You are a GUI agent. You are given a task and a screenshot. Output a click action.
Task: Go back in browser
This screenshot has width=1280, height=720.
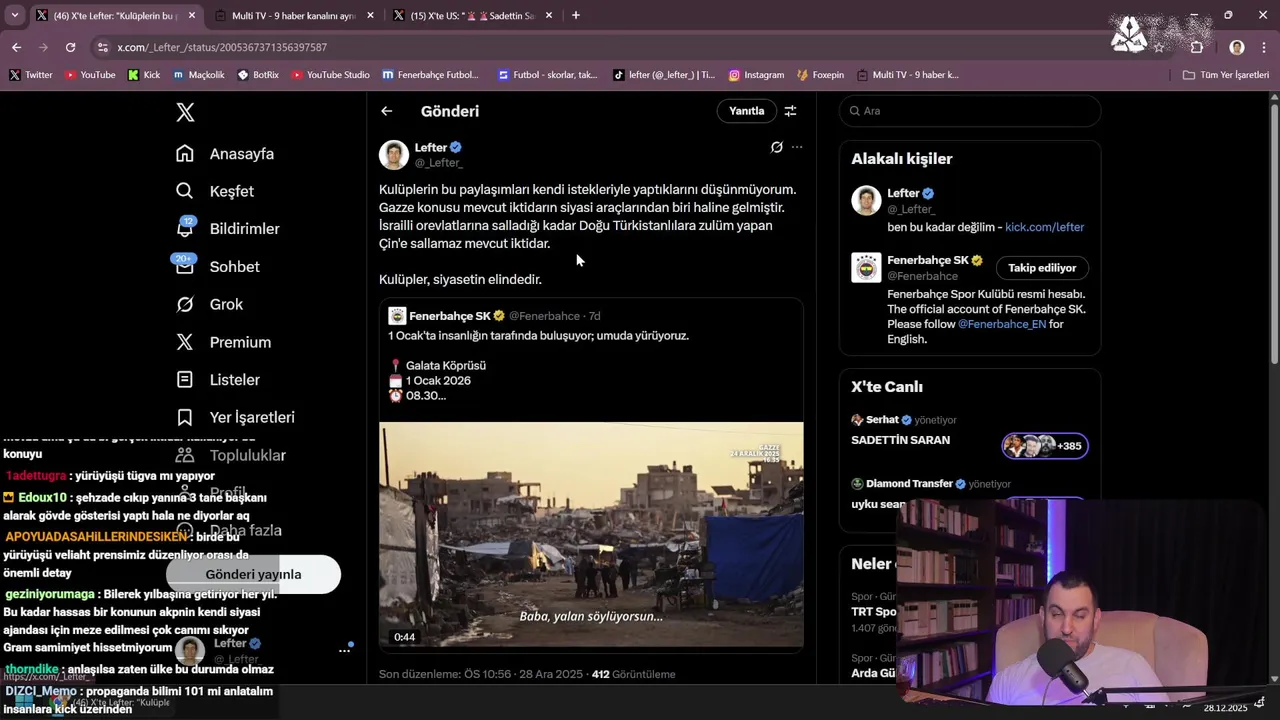(16, 47)
